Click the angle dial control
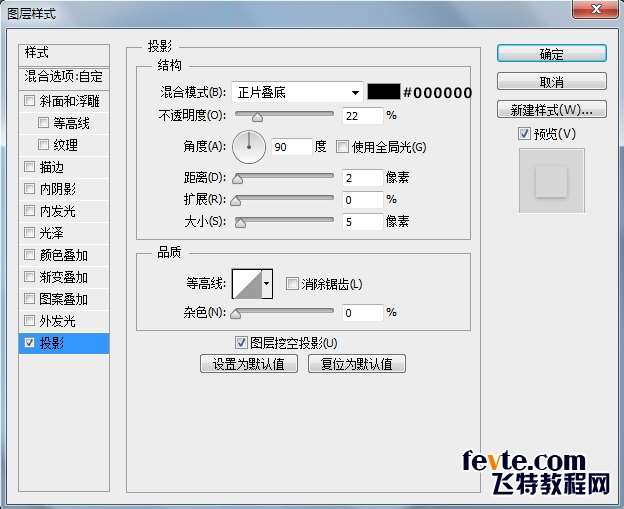 click(249, 147)
